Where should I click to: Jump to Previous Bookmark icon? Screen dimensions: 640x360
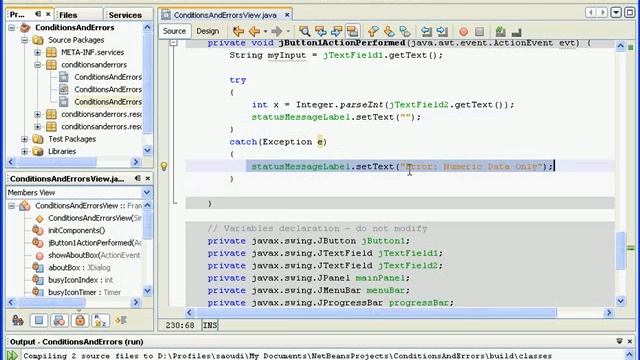click(373, 31)
